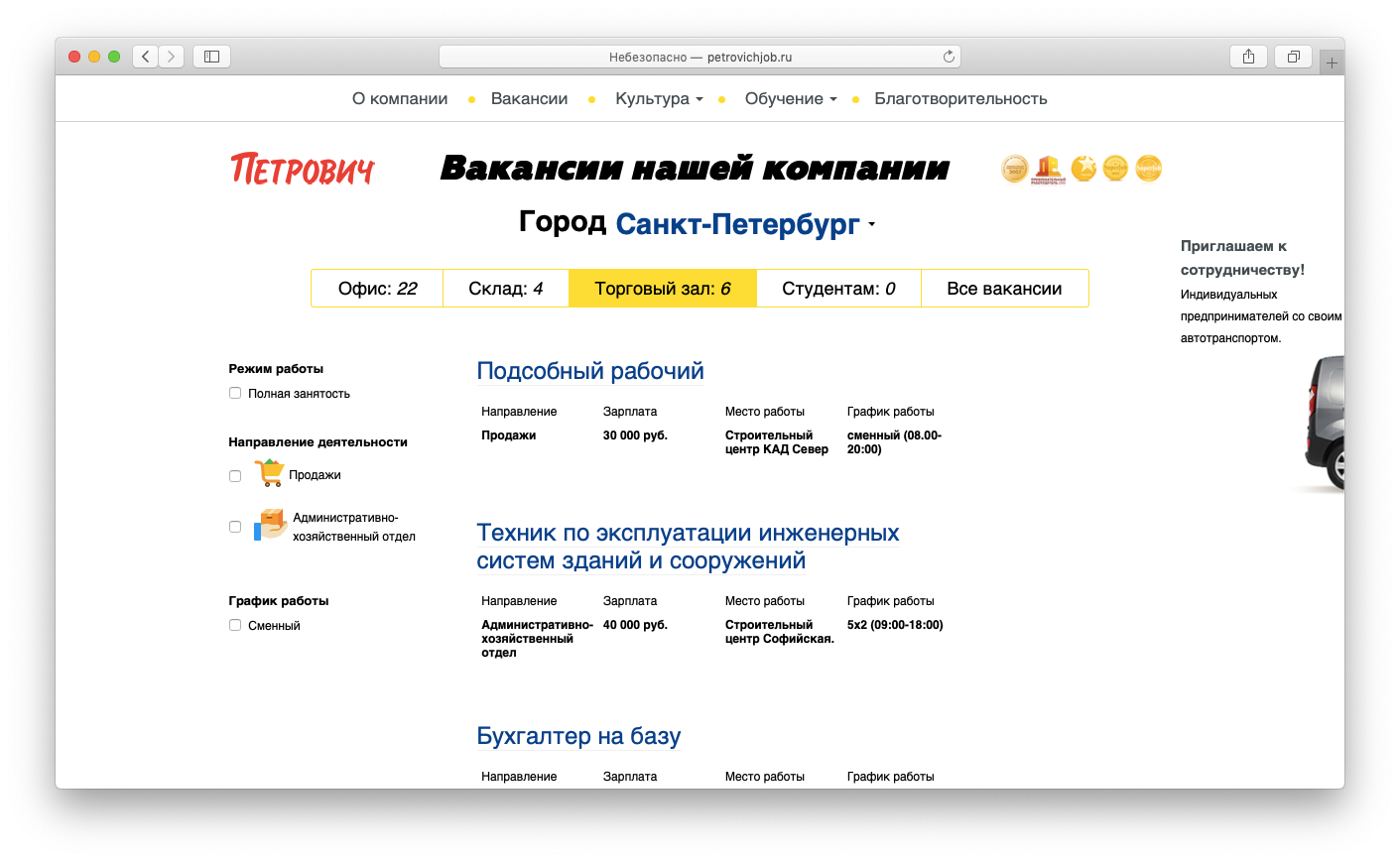
Task: Click the Вакансии нашей компании page title
Action: (x=695, y=169)
